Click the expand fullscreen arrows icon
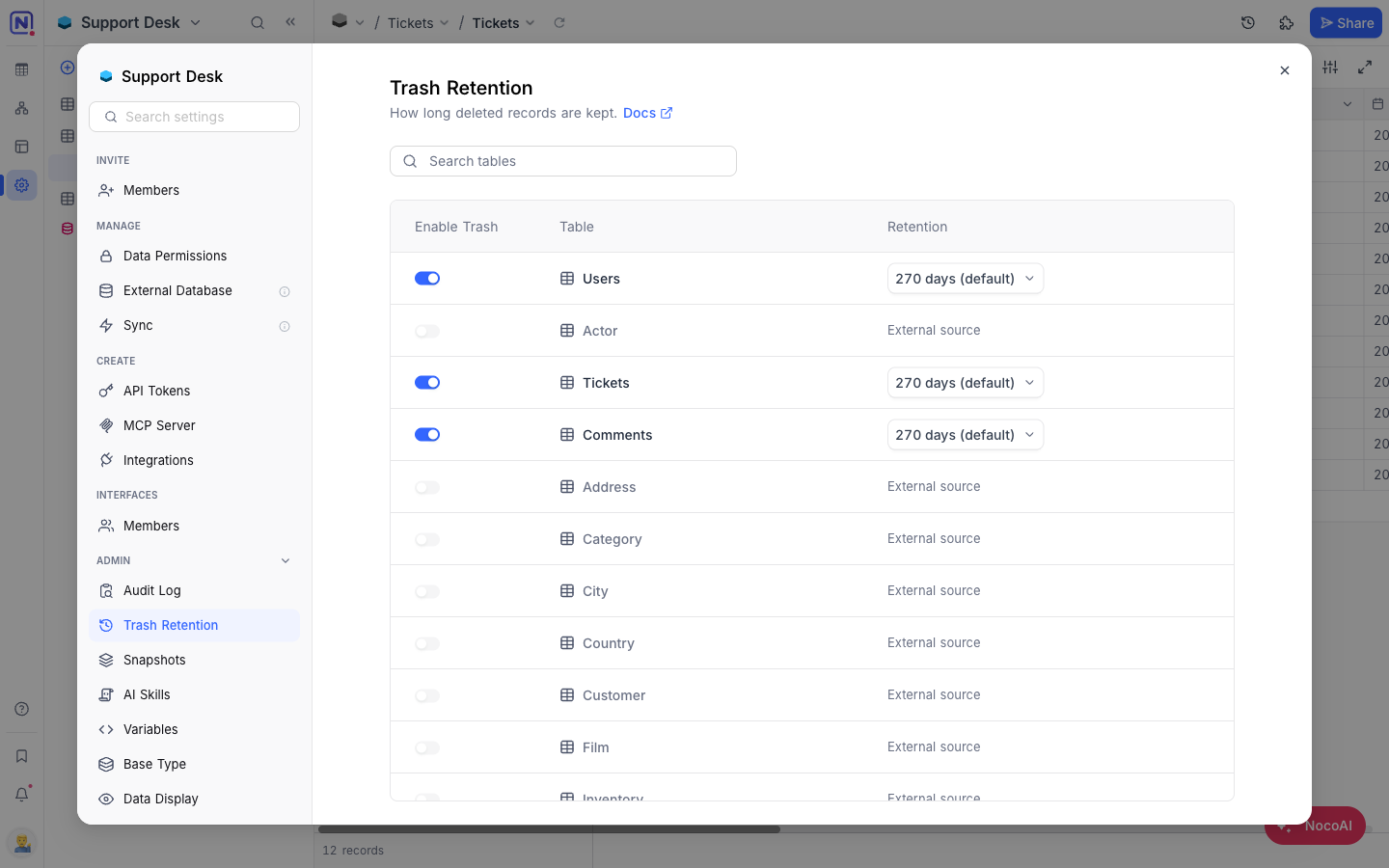 (1365, 67)
